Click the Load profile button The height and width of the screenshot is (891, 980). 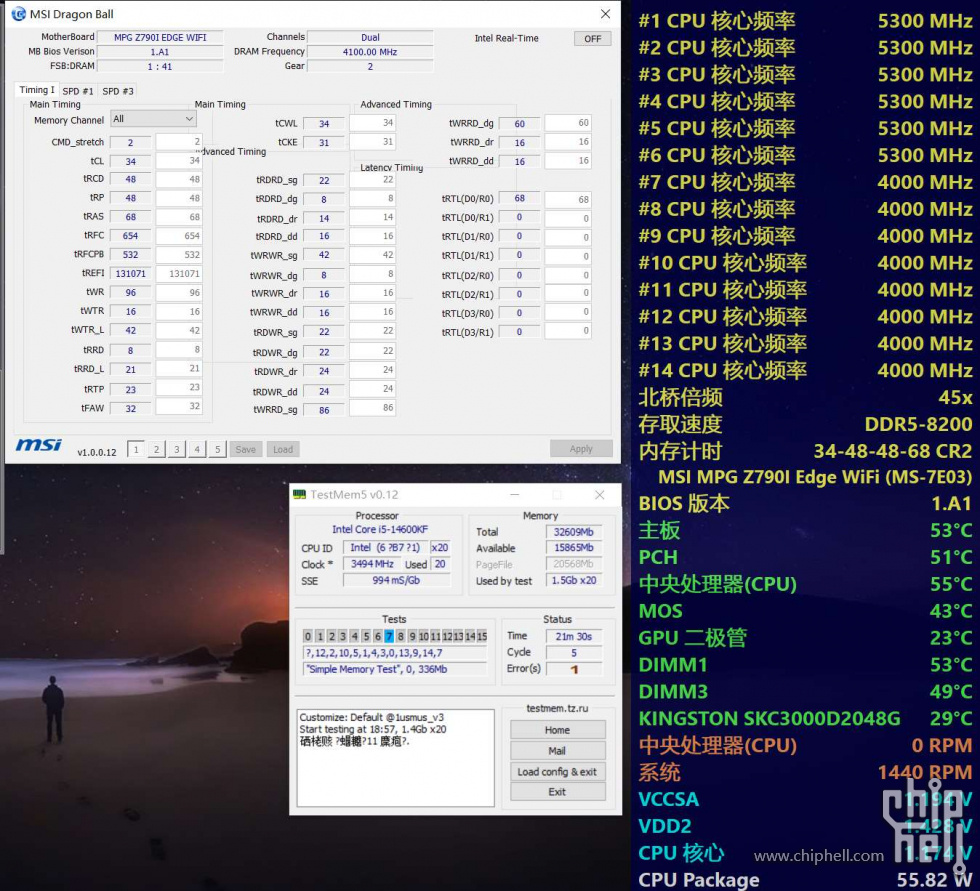283,449
